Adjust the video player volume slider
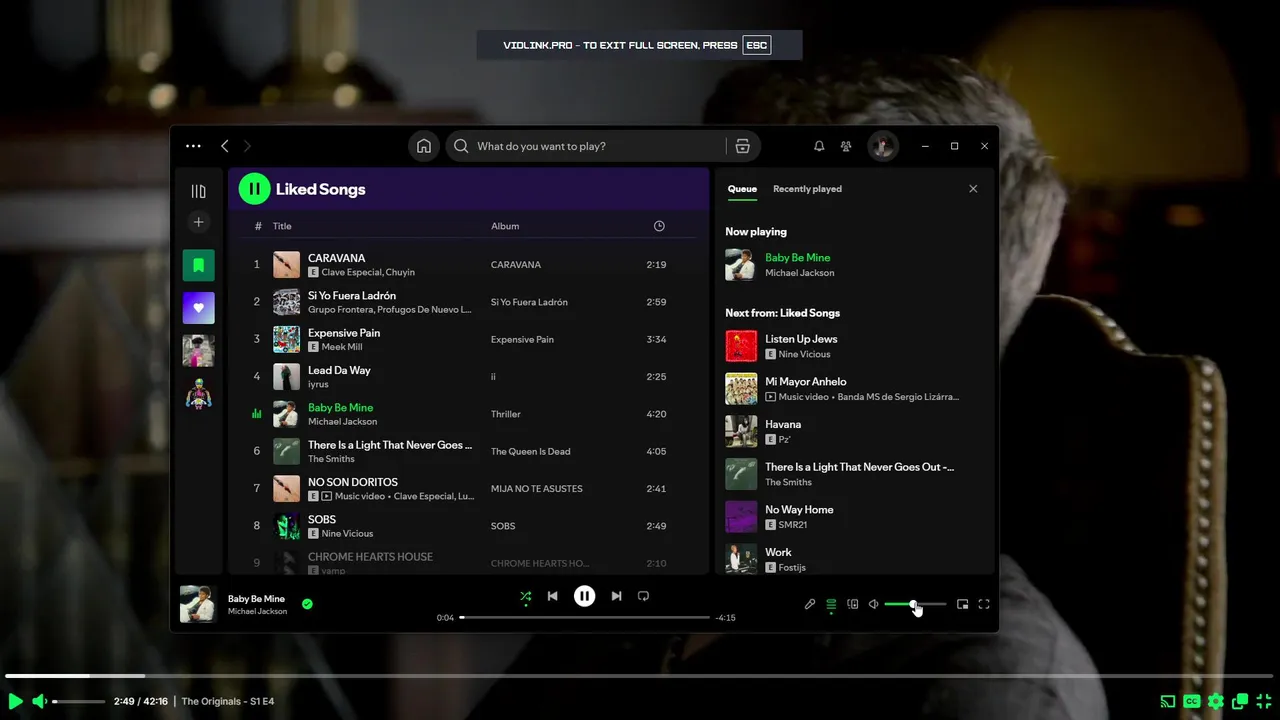The width and height of the screenshot is (1280, 720). point(78,701)
